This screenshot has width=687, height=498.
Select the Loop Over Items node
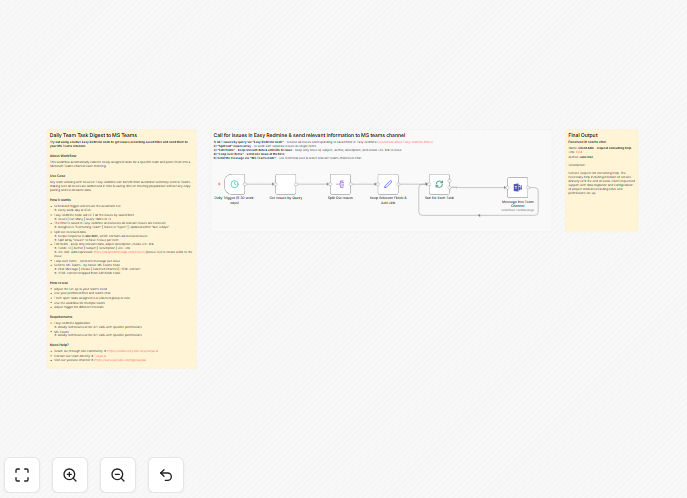(x=439, y=184)
